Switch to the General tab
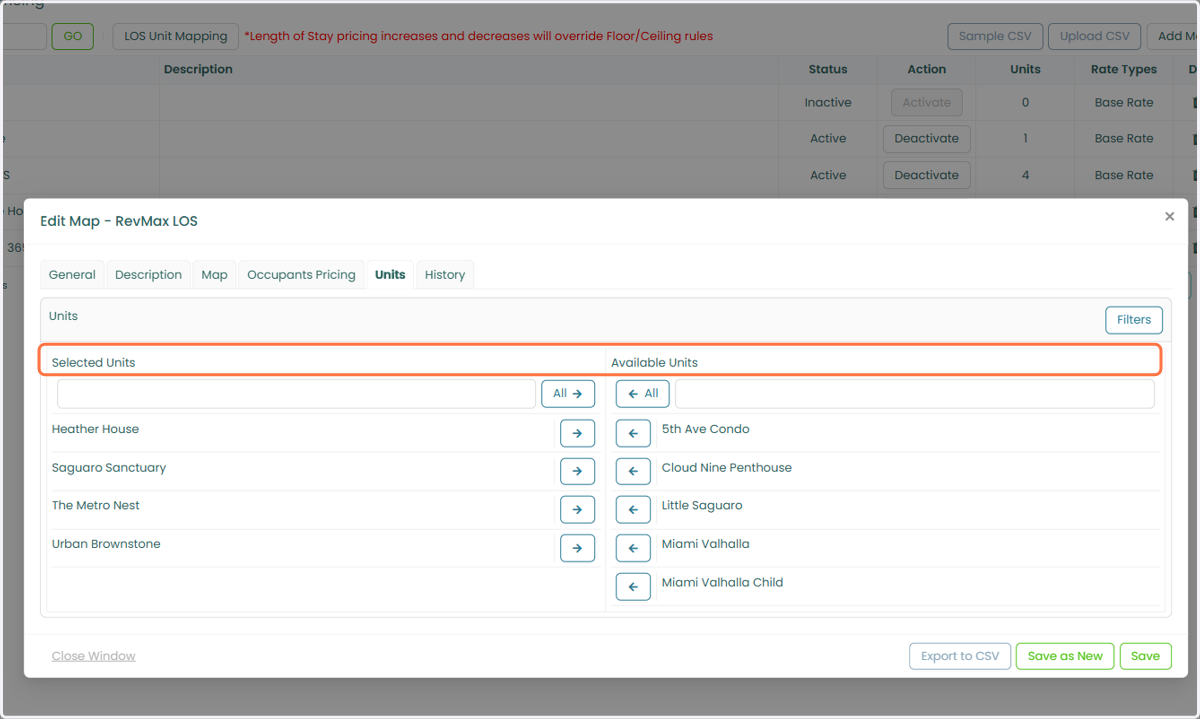1200x719 pixels. point(72,275)
